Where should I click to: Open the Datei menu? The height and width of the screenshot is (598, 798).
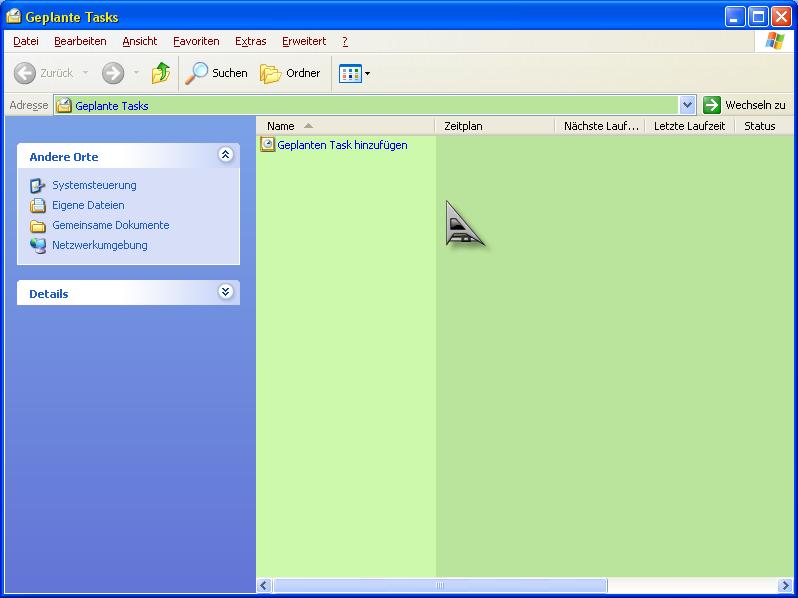(26, 41)
